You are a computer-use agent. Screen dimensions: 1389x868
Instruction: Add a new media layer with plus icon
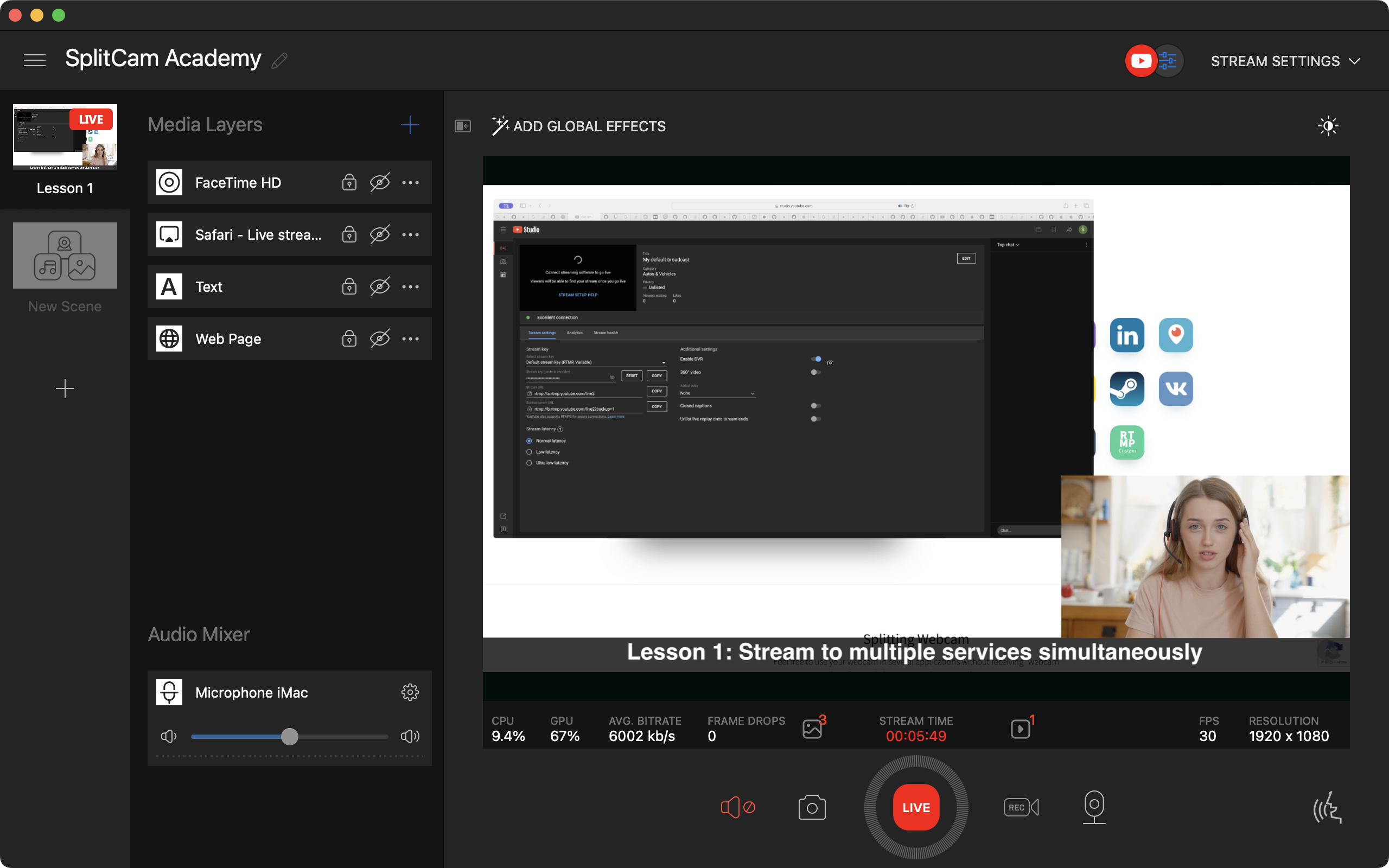click(410, 125)
